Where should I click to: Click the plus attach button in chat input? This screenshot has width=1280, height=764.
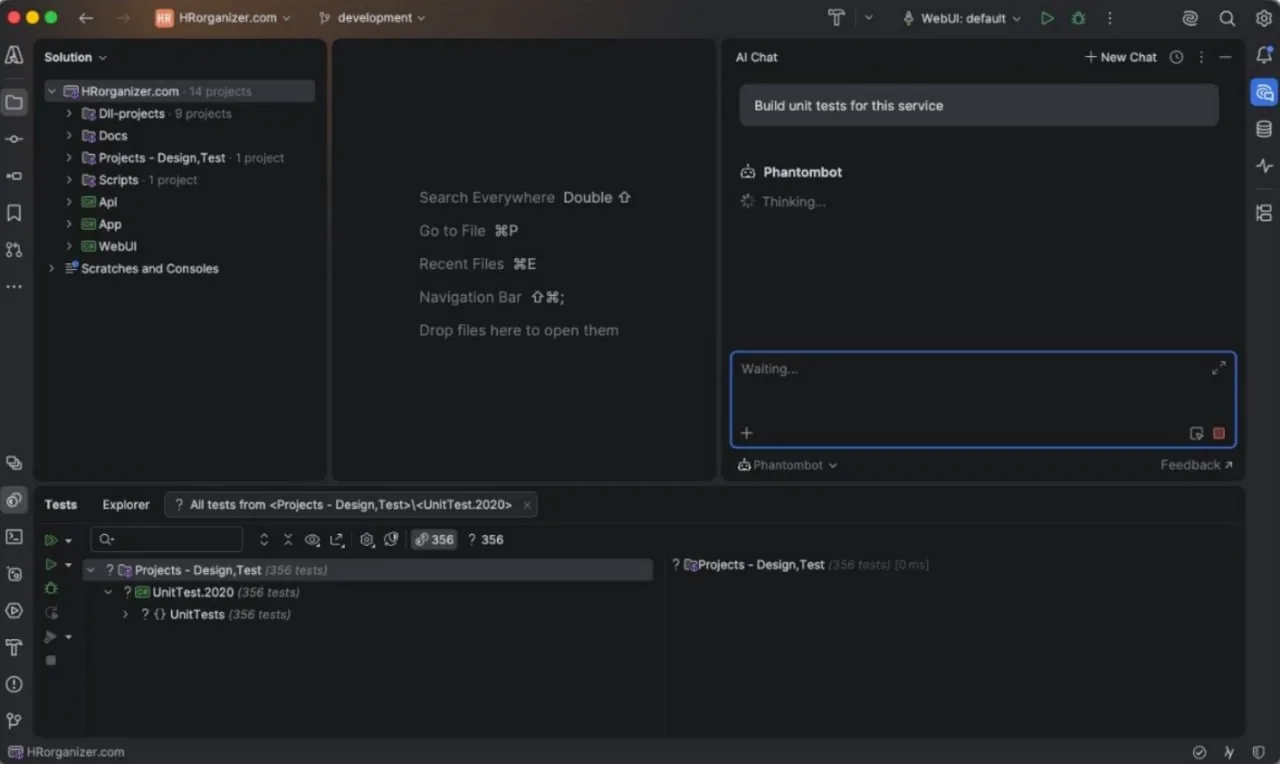pos(746,433)
